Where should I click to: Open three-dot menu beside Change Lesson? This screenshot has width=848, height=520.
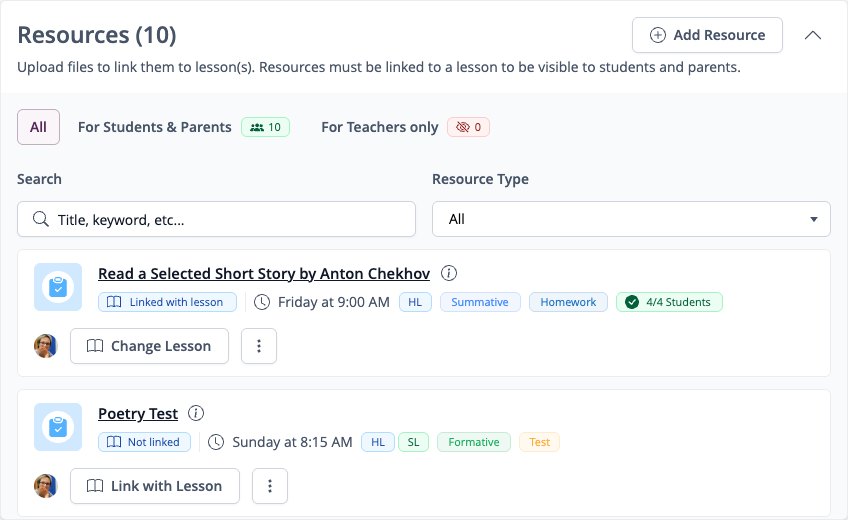coord(259,346)
